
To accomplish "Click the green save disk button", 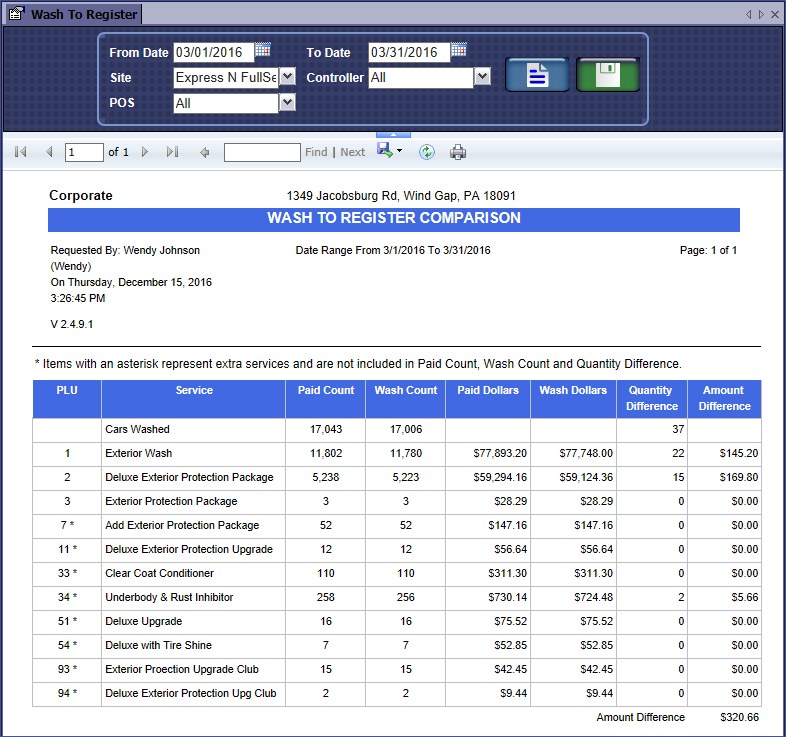I will (x=607, y=76).
